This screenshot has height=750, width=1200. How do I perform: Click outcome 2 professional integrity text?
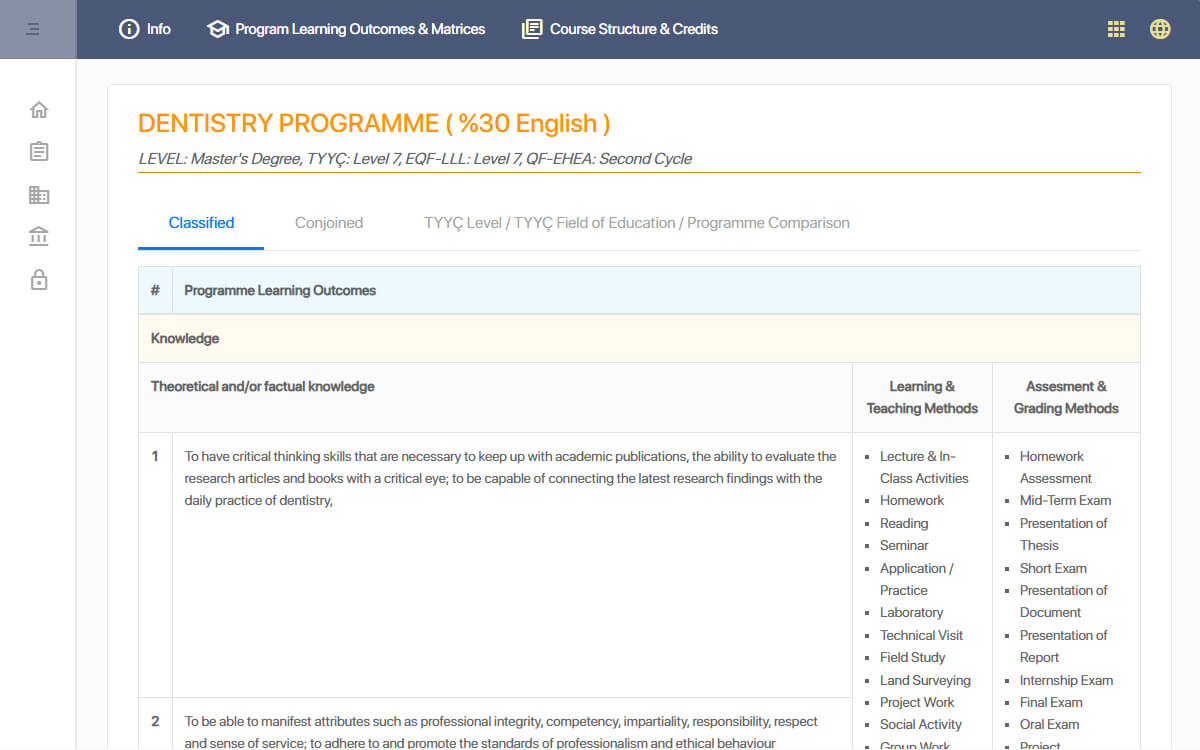(501, 732)
